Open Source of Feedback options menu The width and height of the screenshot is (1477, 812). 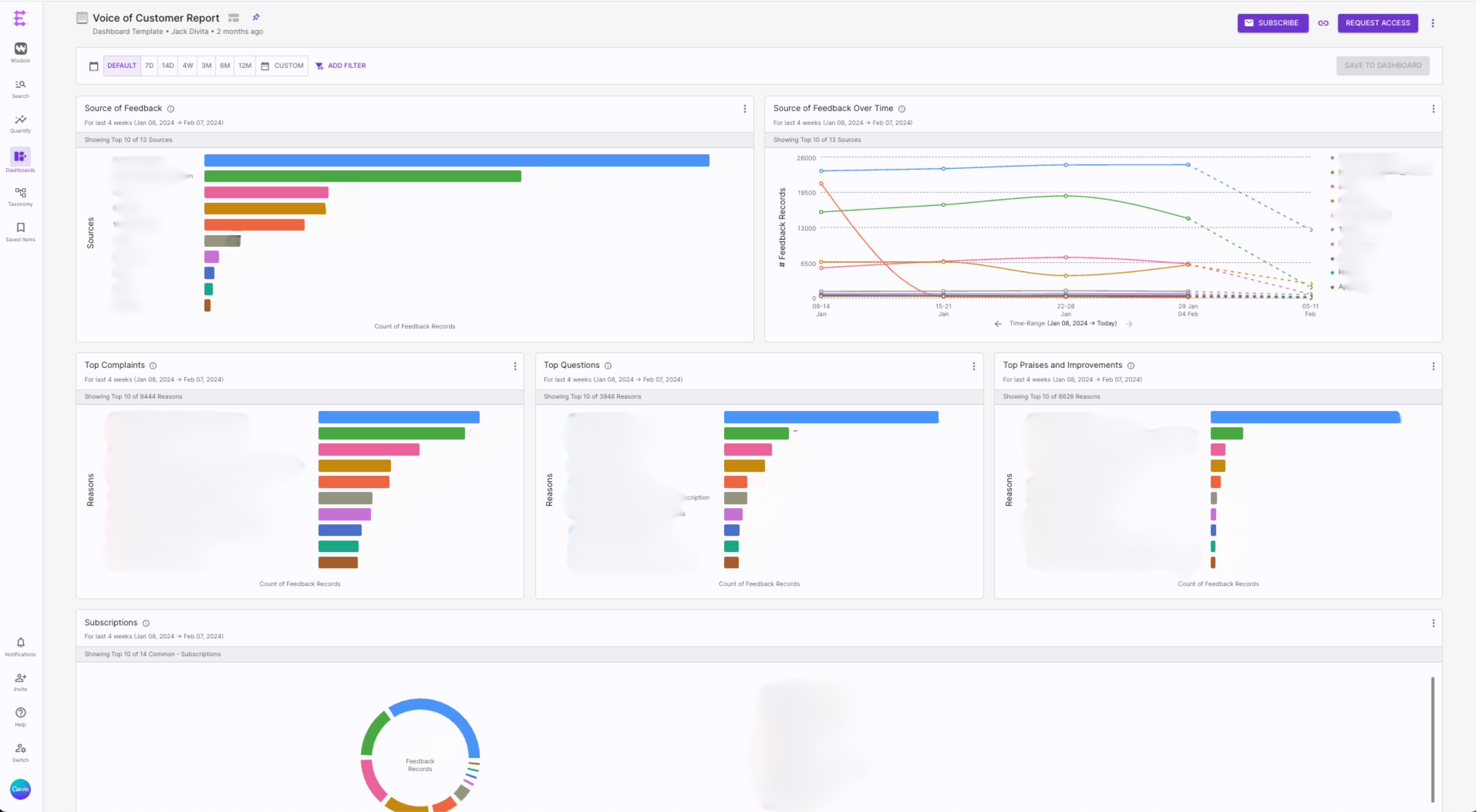[x=744, y=109]
